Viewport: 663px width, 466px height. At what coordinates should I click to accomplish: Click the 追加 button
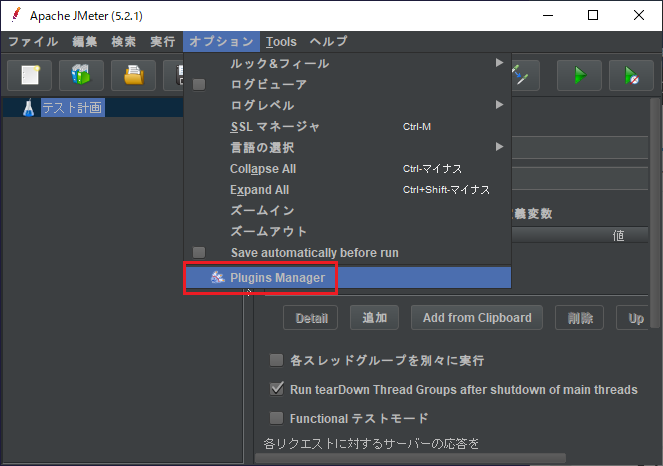[x=375, y=318]
